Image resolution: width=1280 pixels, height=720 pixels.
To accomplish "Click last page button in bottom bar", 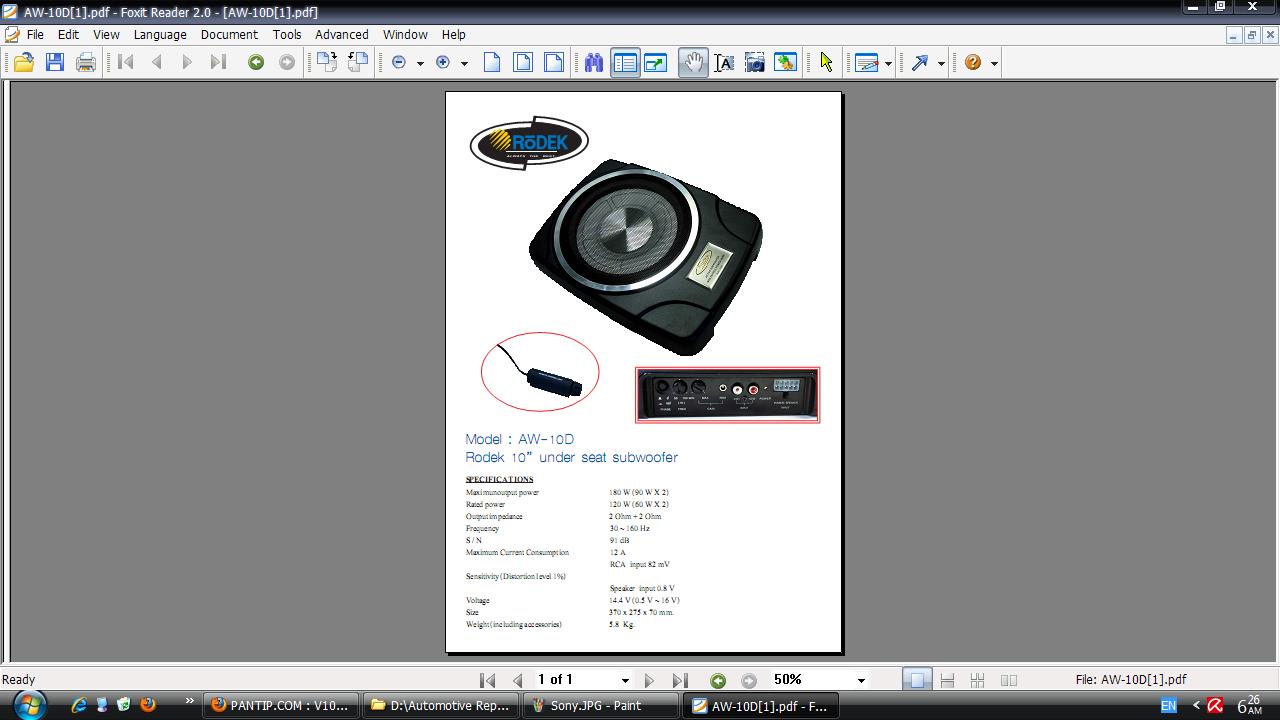I will [680, 680].
